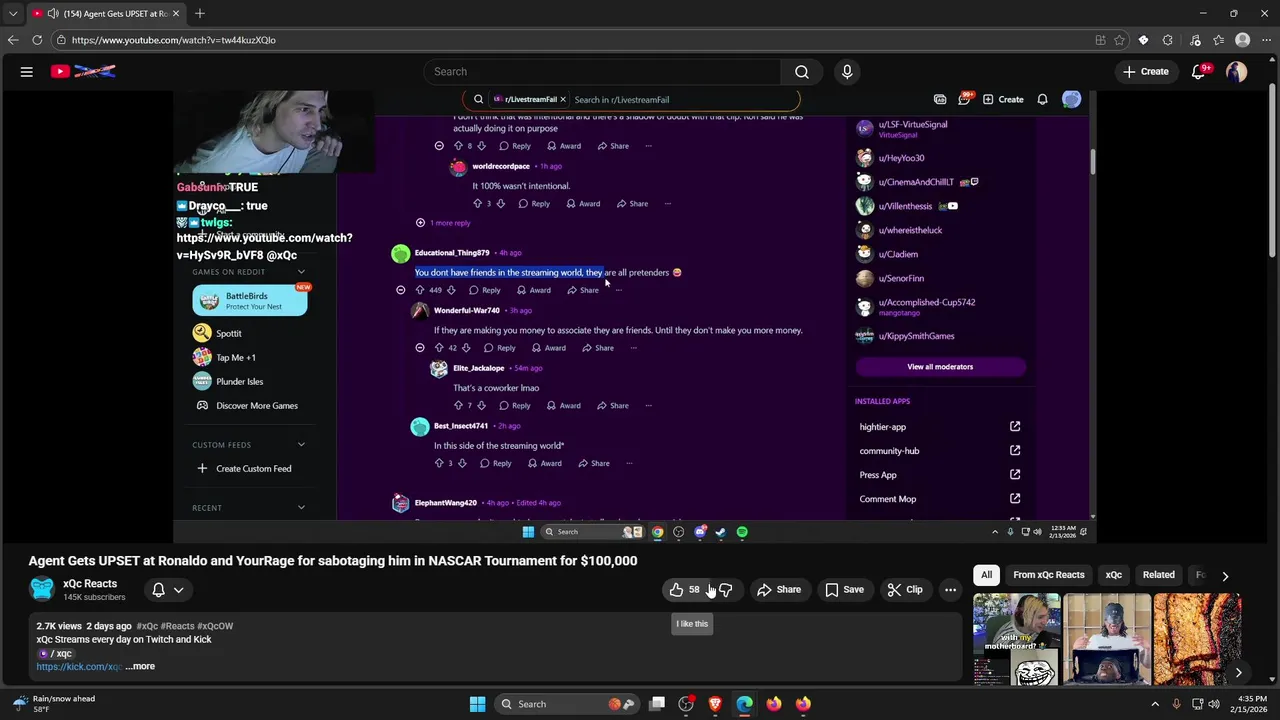The width and height of the screenshot is (1280, 720).
Task: Like this video thumbs up 58
Action: click(685, 590)
